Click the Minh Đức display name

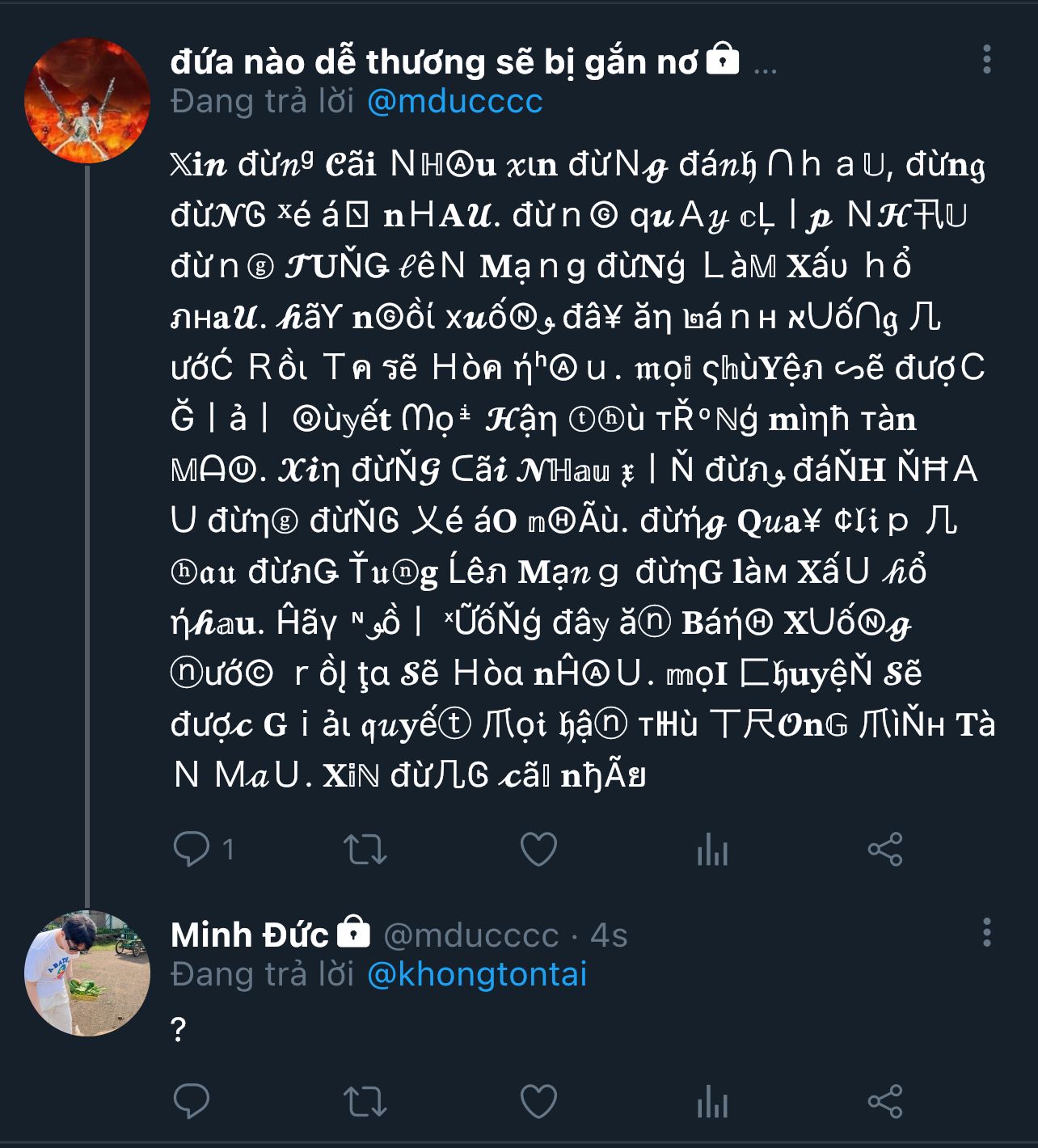click(x=250, y=935)
